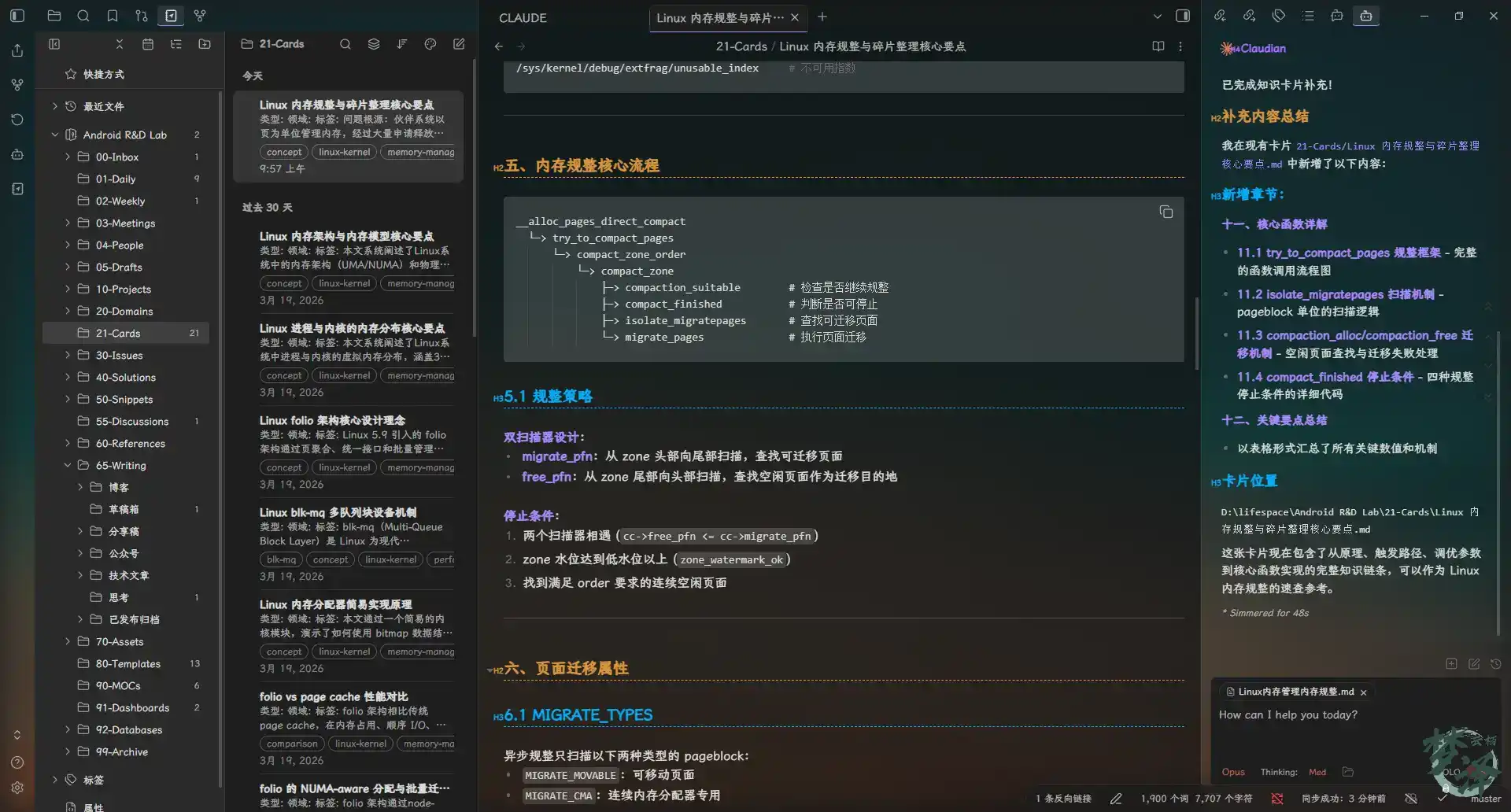1511x812 pixels.
Task: Collapse the 65-Writing folder
Action: [x=68, y=465]
